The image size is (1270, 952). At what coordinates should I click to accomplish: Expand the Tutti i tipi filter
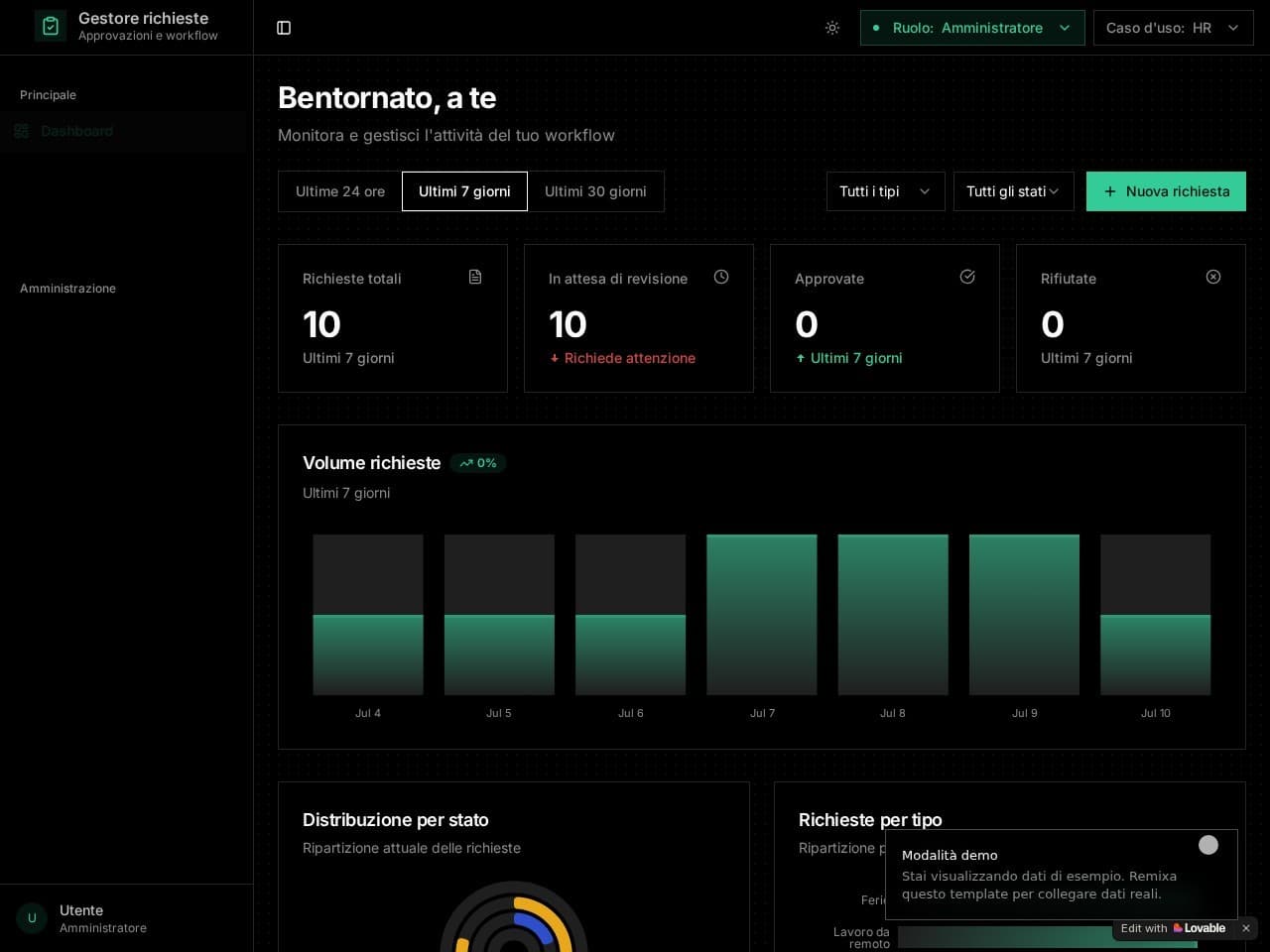click(885, 191)
